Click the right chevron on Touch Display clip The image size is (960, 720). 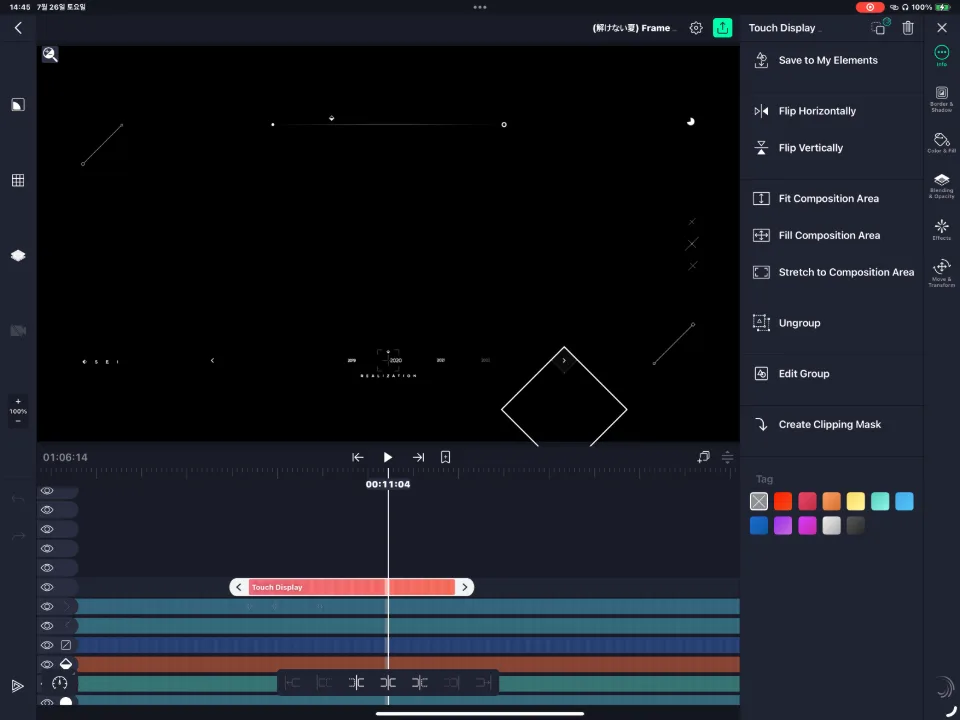[465, 587]
